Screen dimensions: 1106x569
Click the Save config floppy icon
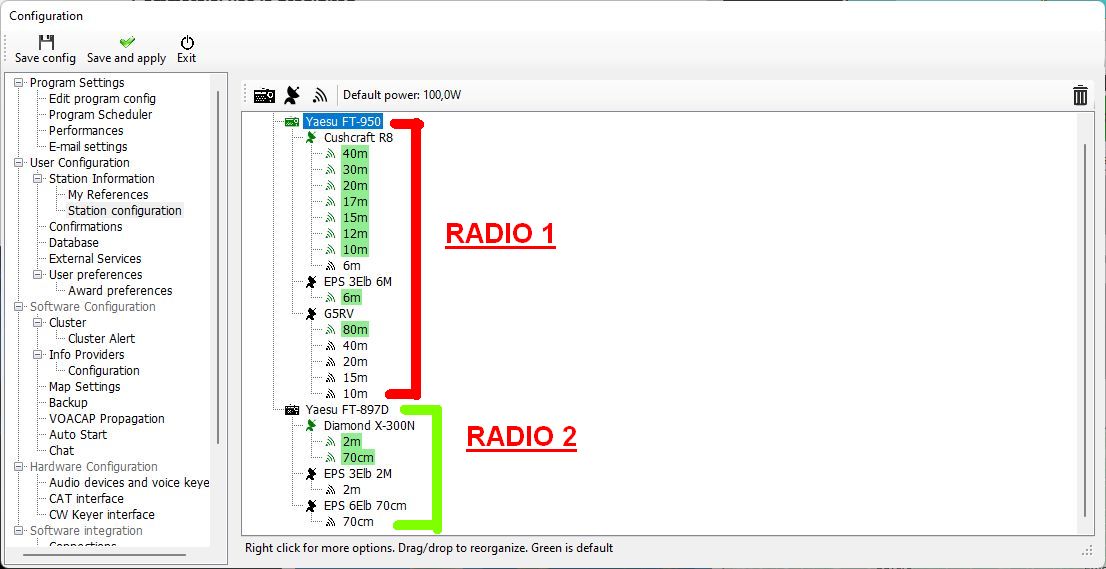[46, 42]
